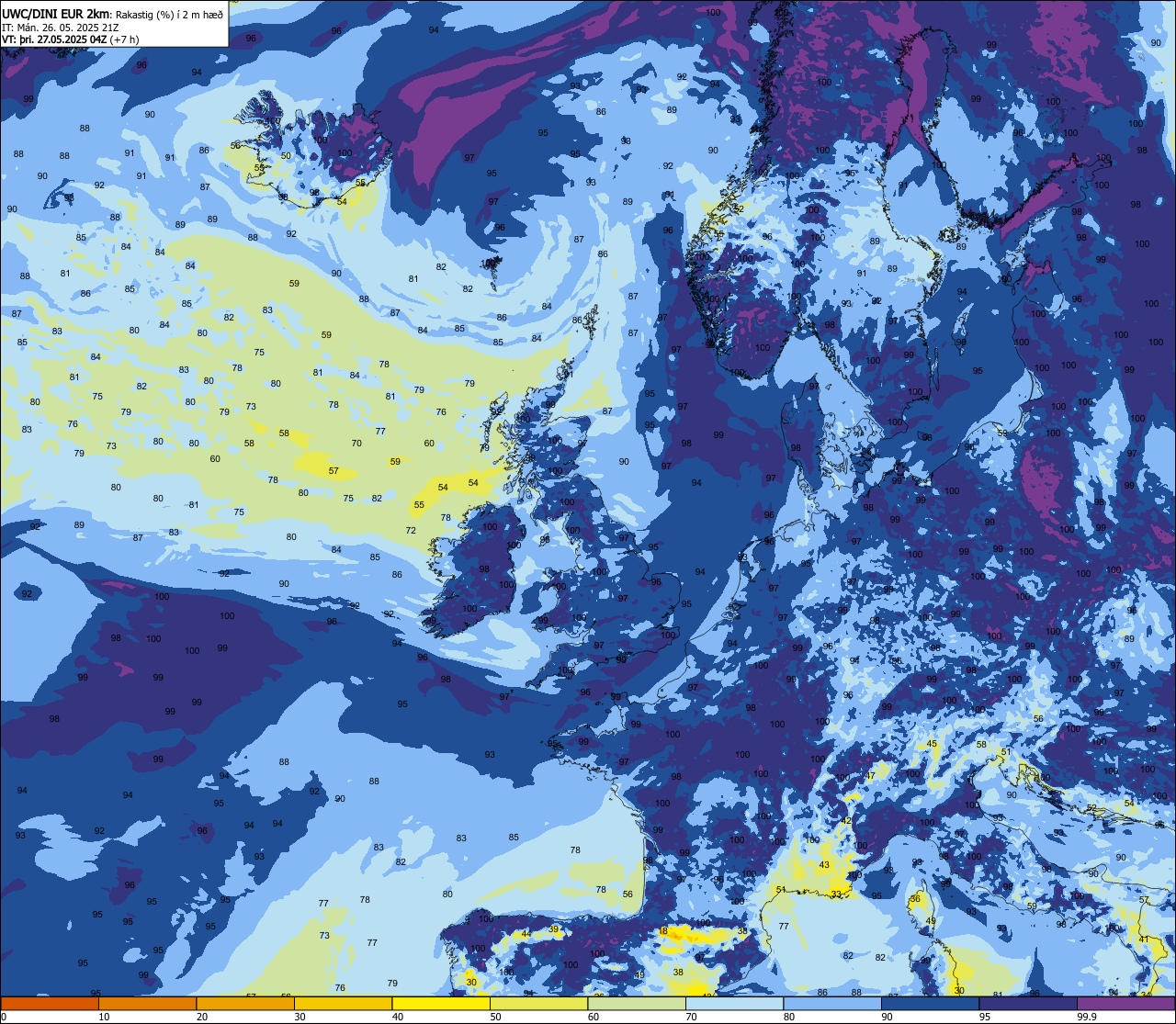Click the purple legend segment above 99.9

pyautogui.click(x=1125, y=1003)
